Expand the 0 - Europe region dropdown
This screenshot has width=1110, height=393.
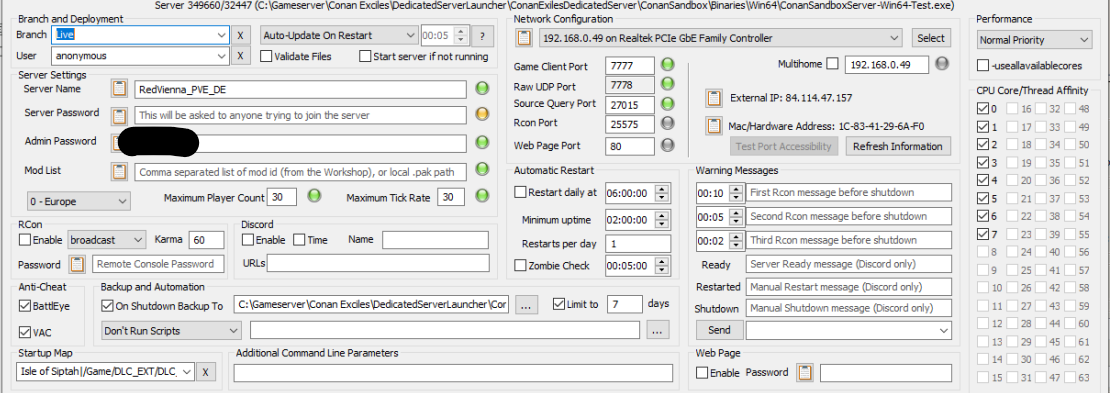[78, 201]
